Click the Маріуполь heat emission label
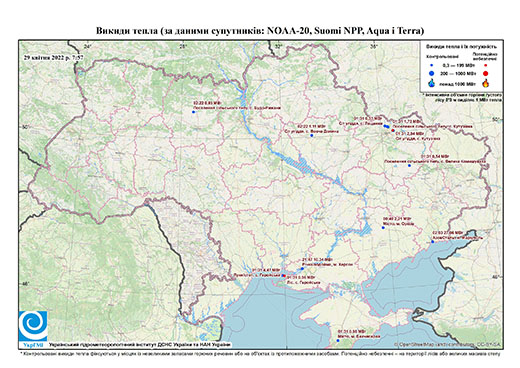The height and width of the screenshot is (368, 520). [x=457, y=236]
